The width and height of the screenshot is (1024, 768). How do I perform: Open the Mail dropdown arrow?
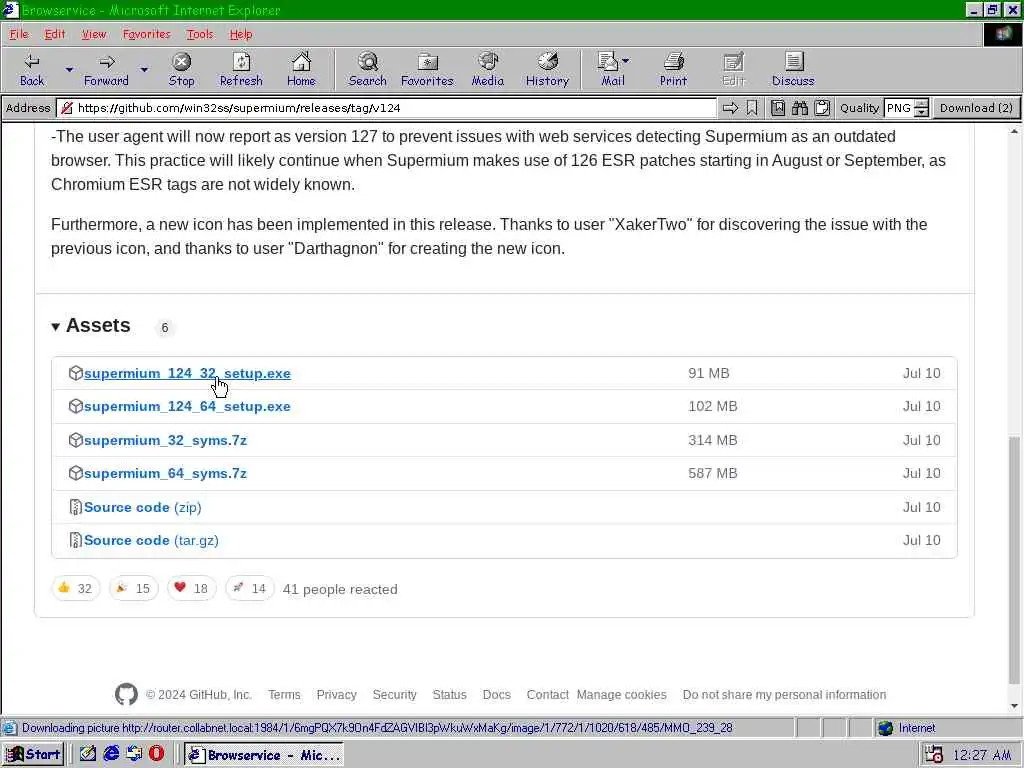626,61
